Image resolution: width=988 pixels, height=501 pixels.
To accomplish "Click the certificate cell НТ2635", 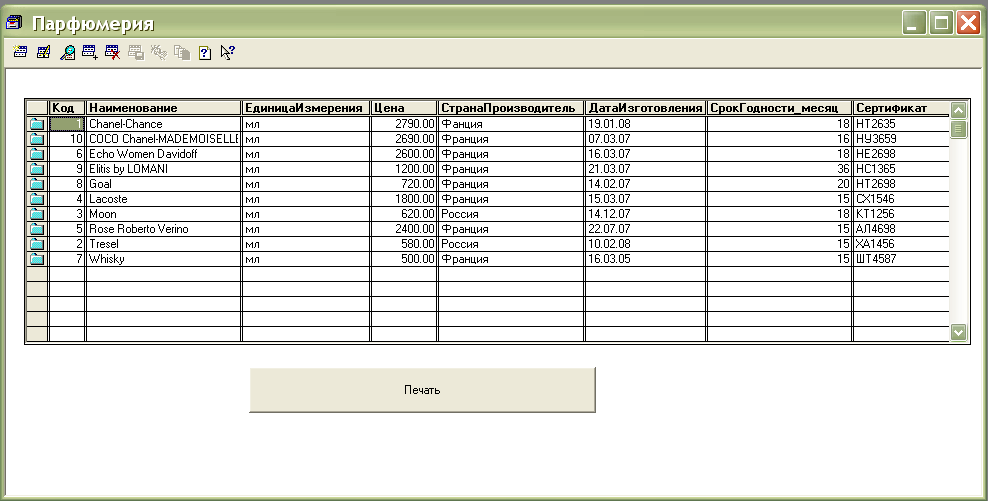I will click(901, 124).
